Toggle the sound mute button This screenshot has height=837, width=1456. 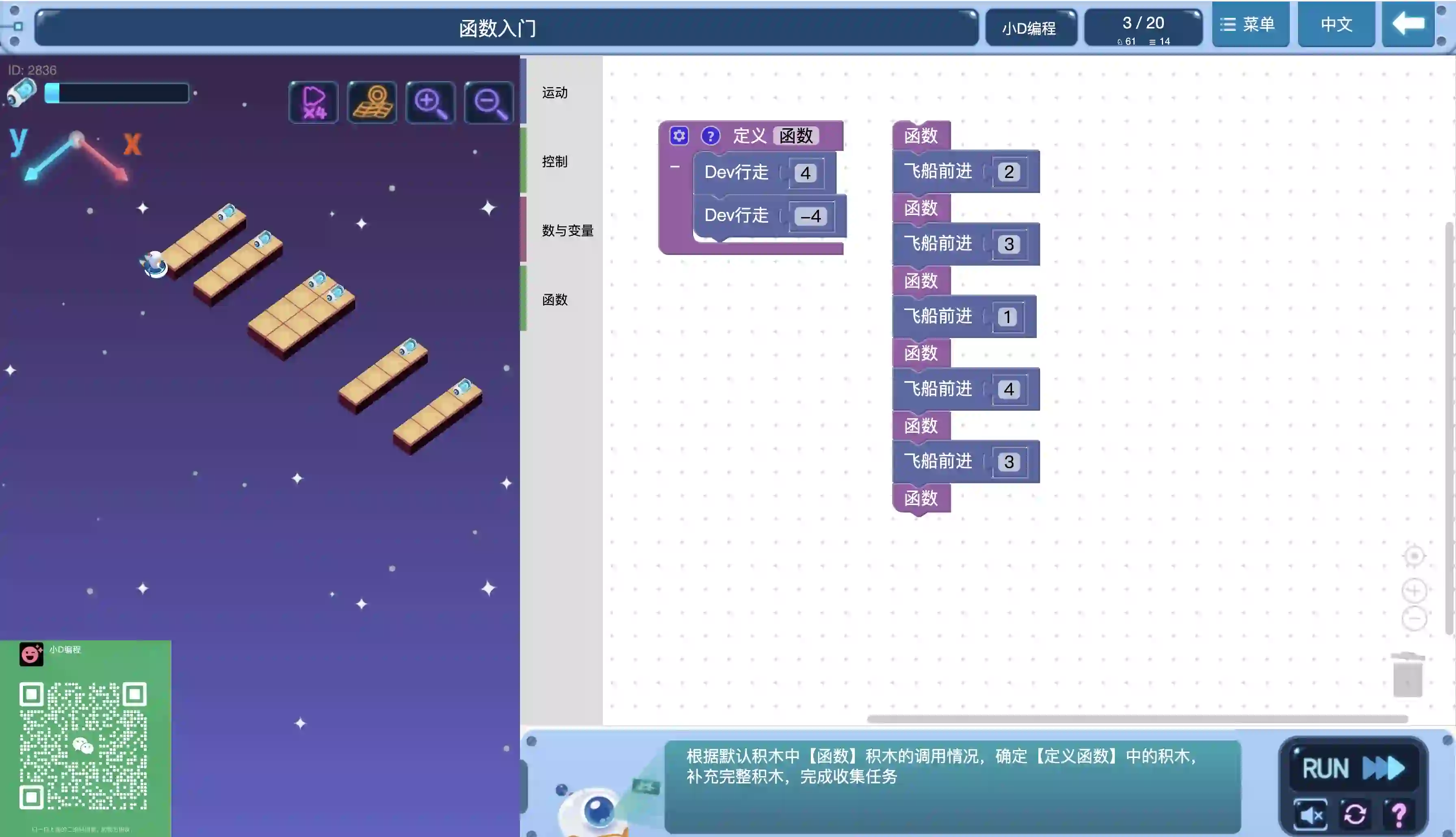pos(1310,814)
